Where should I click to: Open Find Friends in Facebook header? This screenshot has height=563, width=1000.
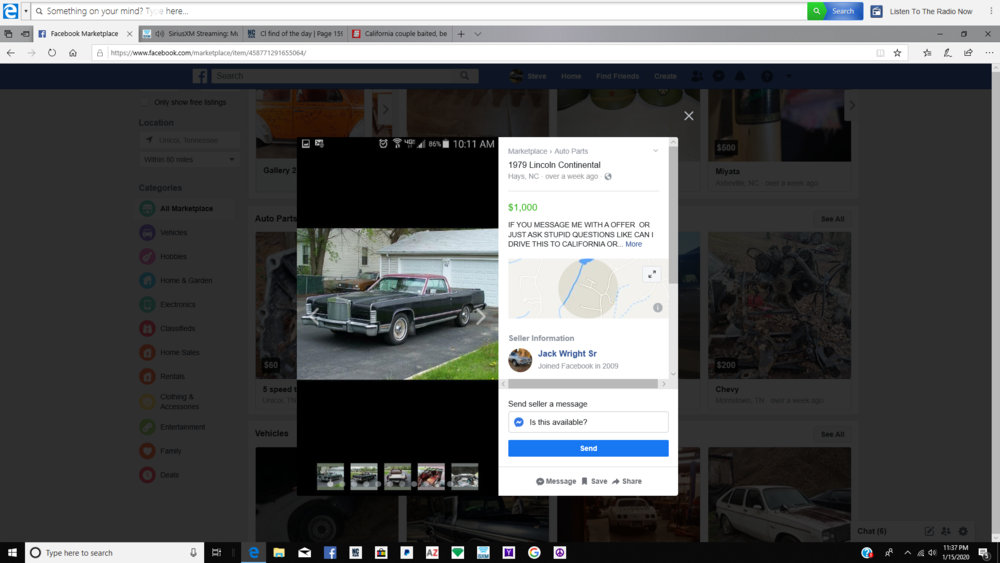coord(617,76)
